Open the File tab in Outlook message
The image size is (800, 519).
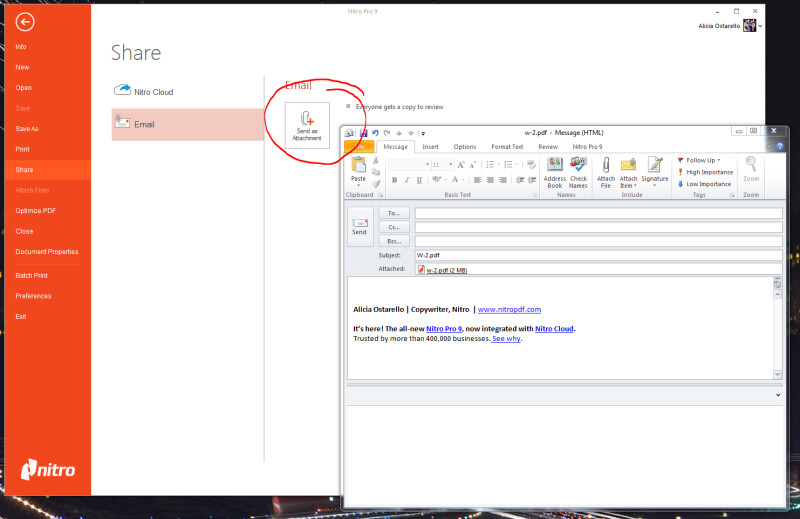(360, 146)
